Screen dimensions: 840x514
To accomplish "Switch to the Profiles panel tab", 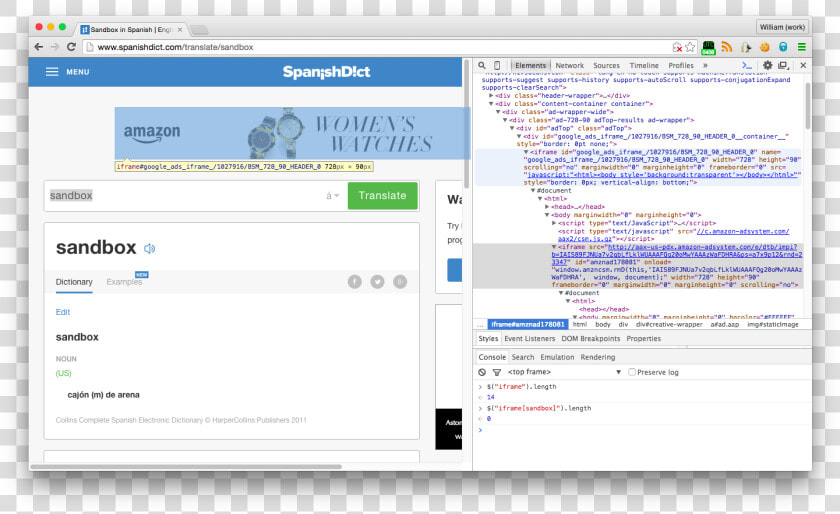I will pos(681,65).
